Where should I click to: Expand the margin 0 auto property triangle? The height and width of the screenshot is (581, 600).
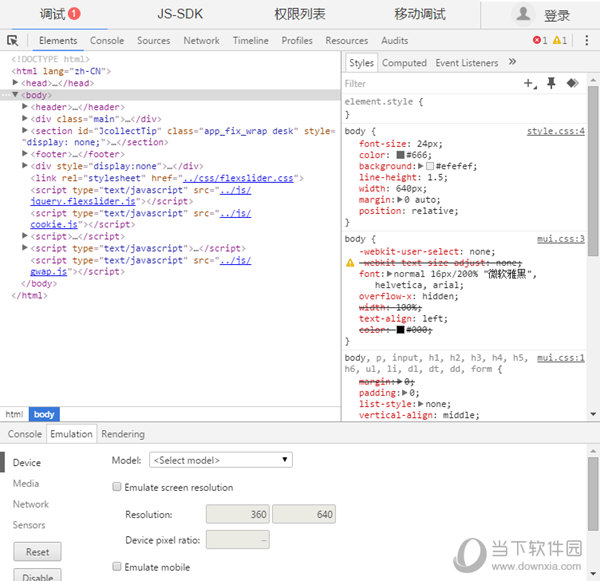tap(400, 199)
